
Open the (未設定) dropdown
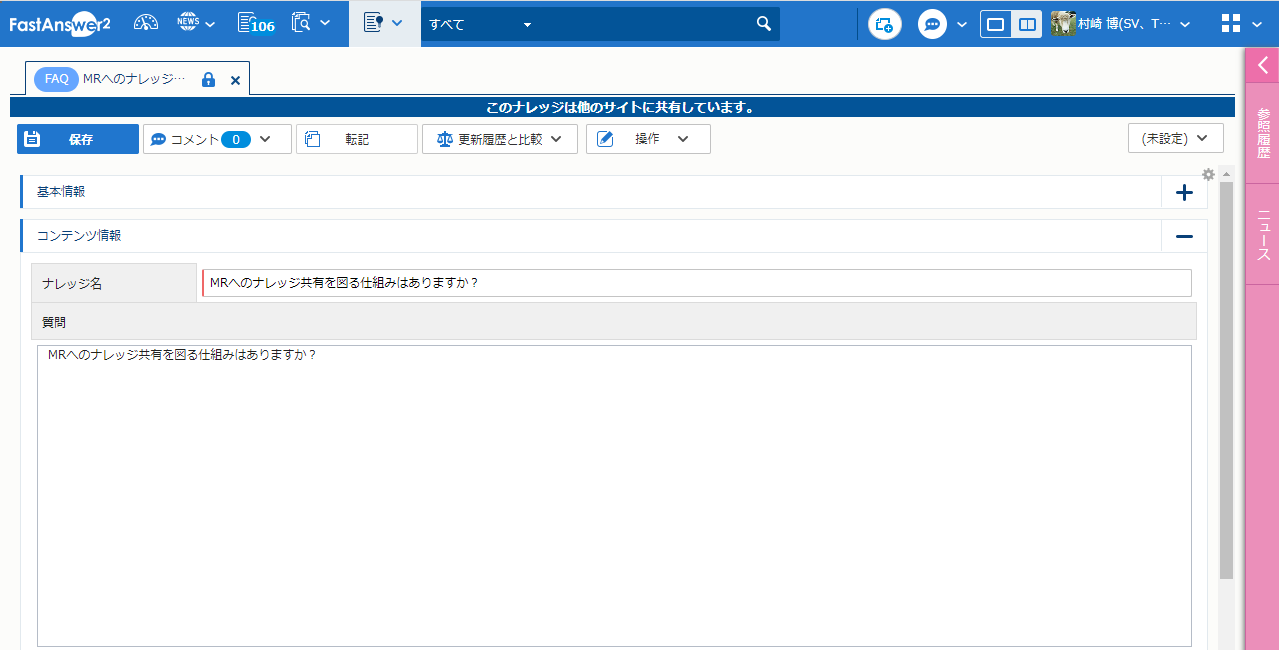pyautogui.click(x=1175, y=139)
